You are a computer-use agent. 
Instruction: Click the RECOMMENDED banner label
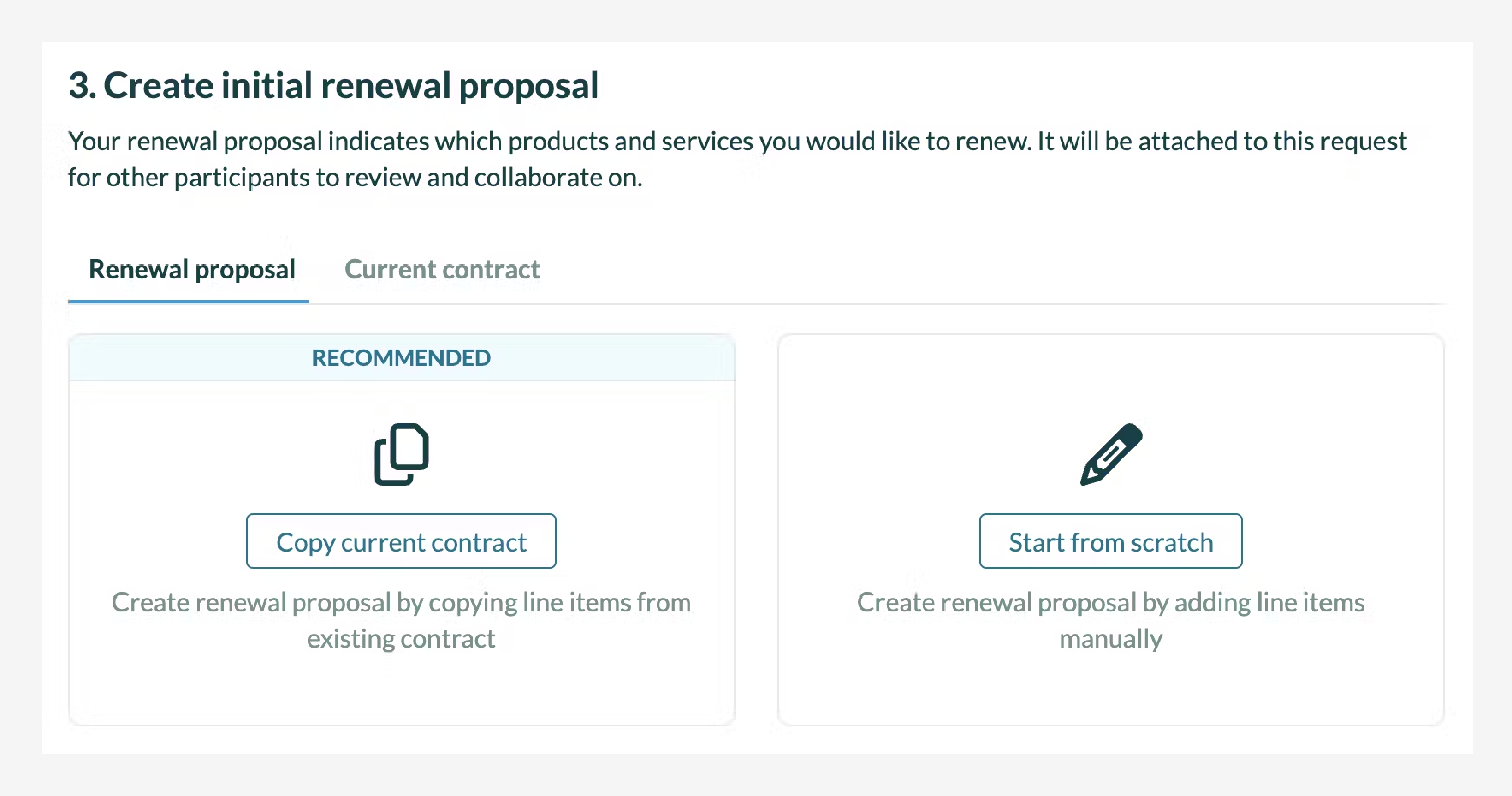pyautogui.click(x=401, y=358)
